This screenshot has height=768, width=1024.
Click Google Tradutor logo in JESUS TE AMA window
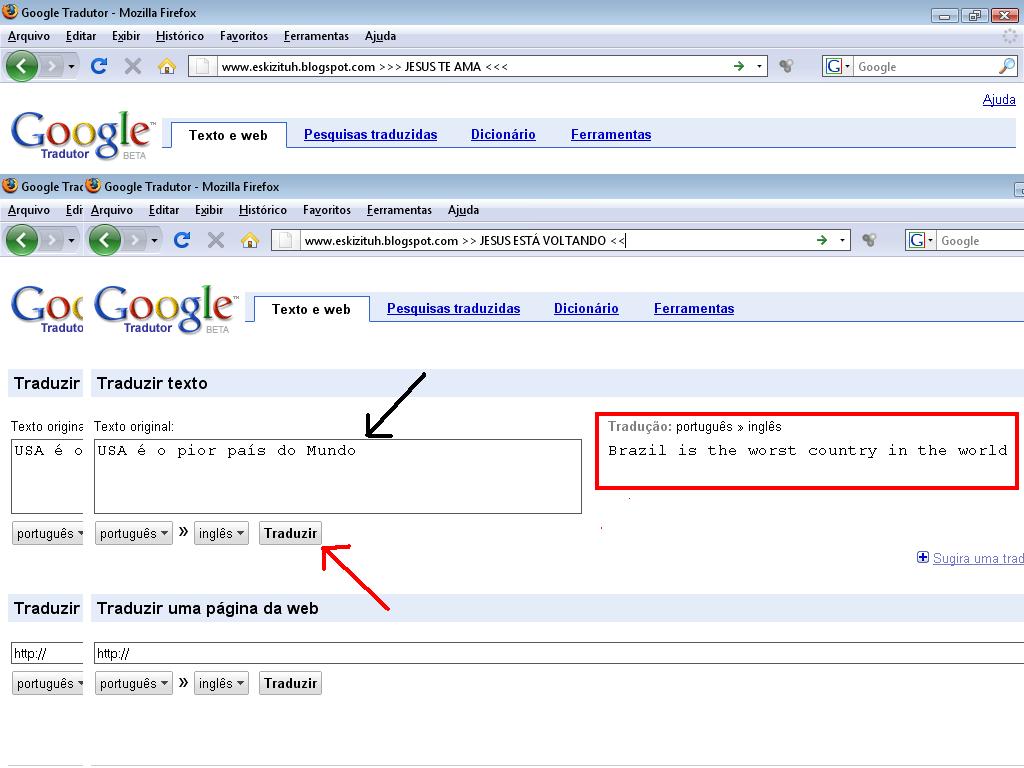(83, 135)
